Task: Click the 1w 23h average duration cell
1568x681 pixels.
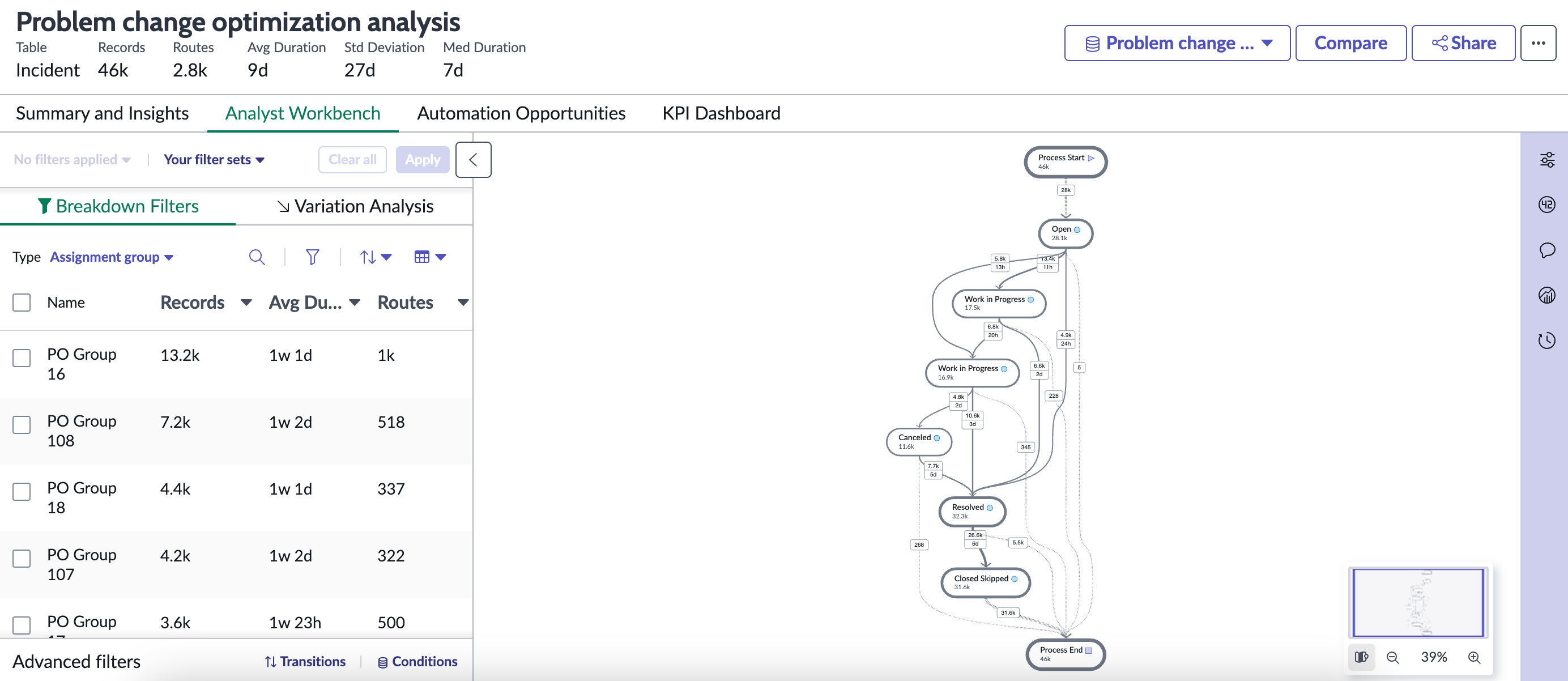Action: 295,623
